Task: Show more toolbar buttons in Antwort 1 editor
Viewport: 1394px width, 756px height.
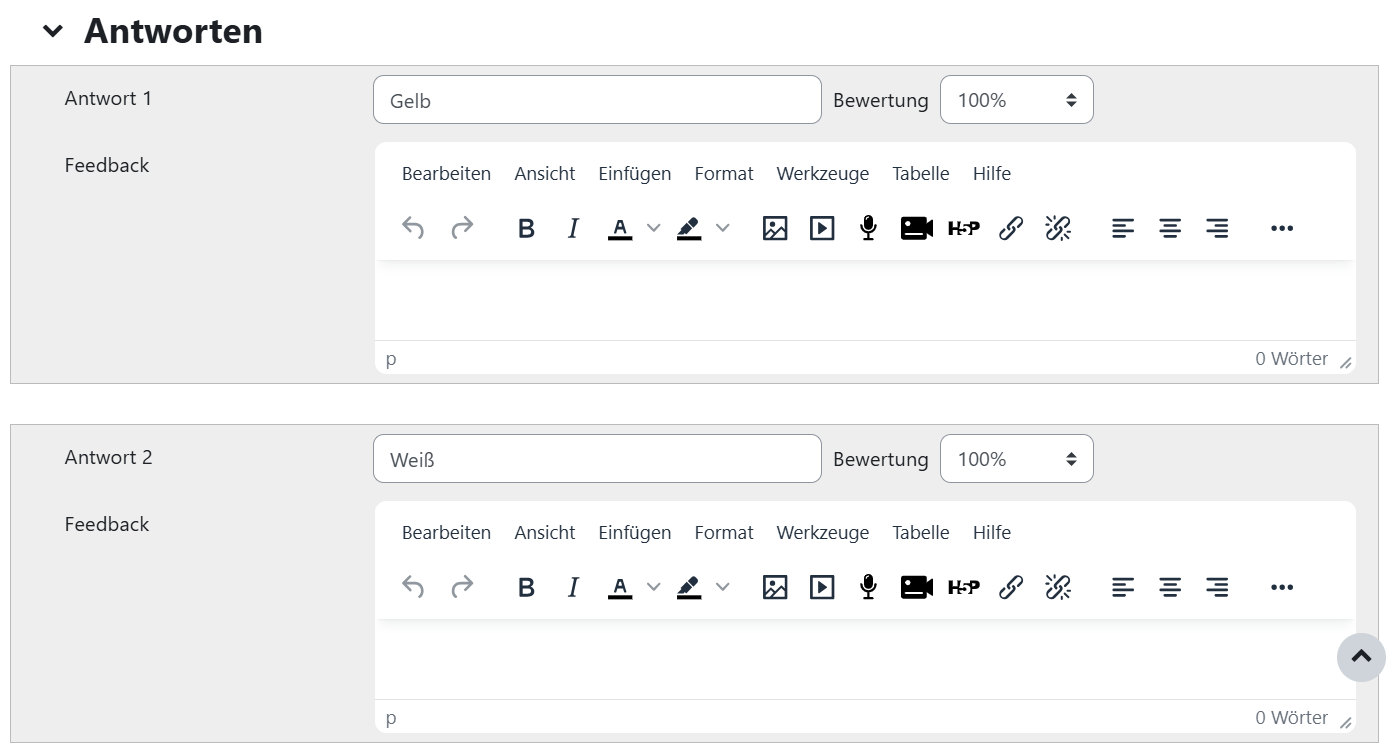Action: coord(1282,228)
